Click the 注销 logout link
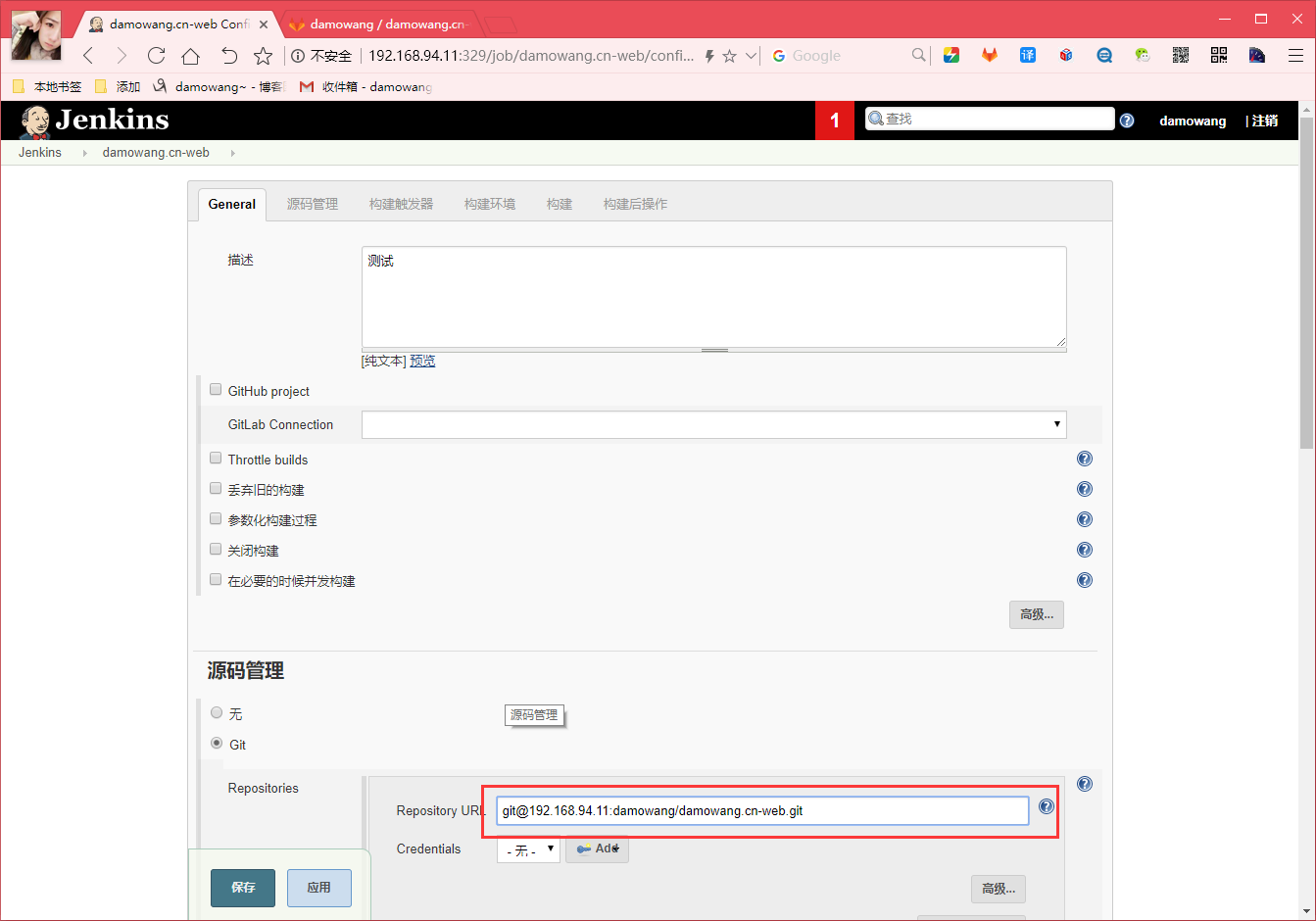The width and height of the screenshot is (1316, 921). 1265,121
